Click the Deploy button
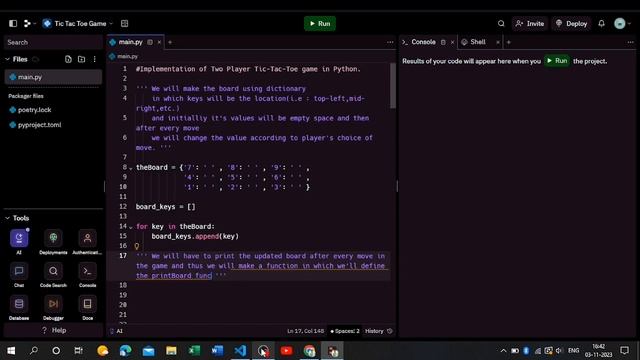Viewport: 640px width, 360px height. tap(571, 24)
